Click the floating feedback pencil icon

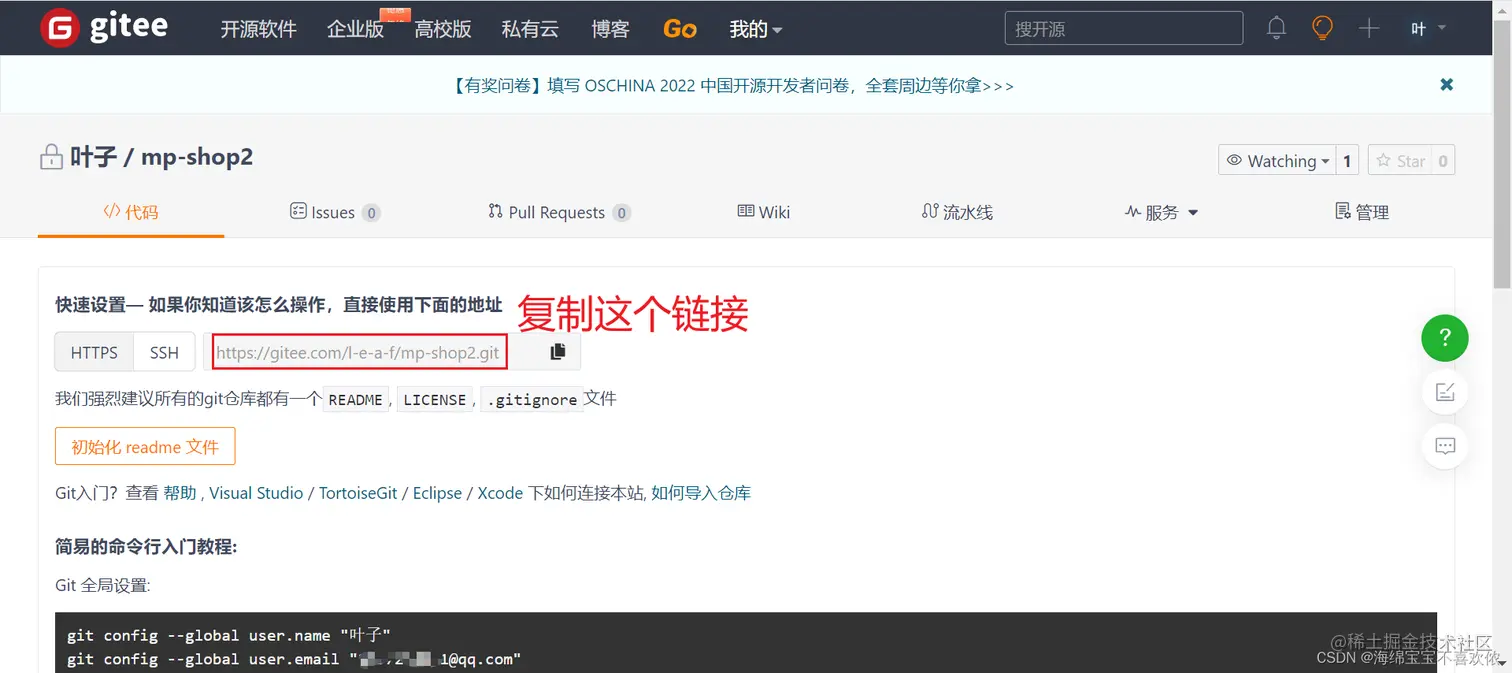click(x=1444, y=392)
